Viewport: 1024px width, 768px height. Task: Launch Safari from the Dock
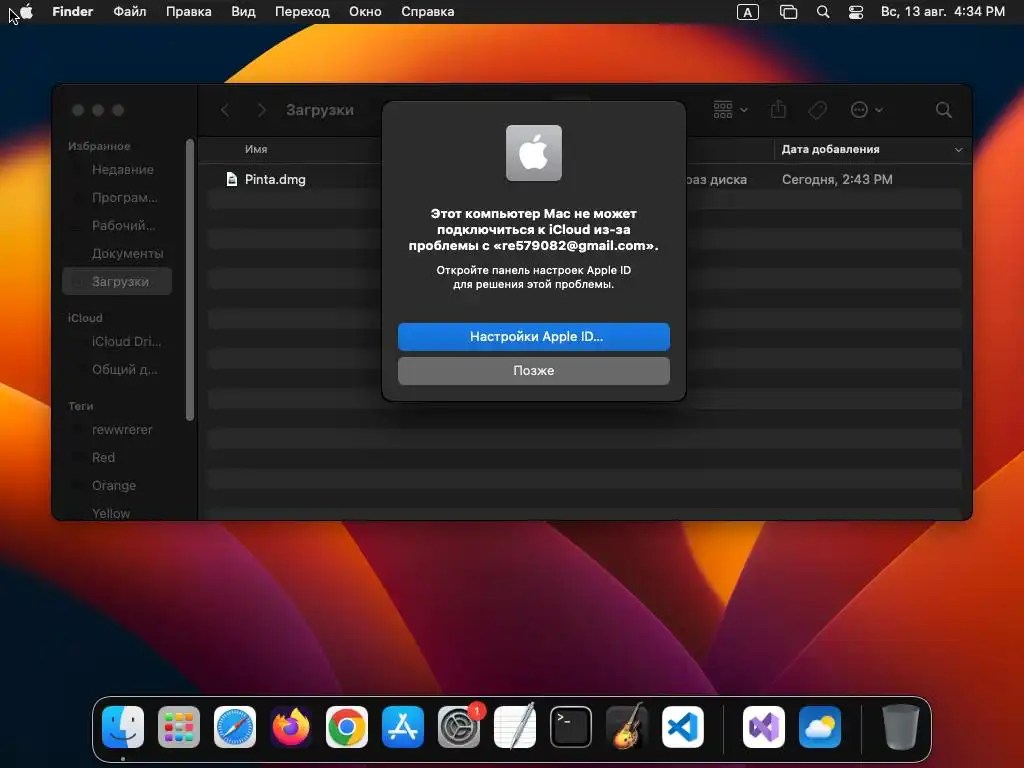235,727
